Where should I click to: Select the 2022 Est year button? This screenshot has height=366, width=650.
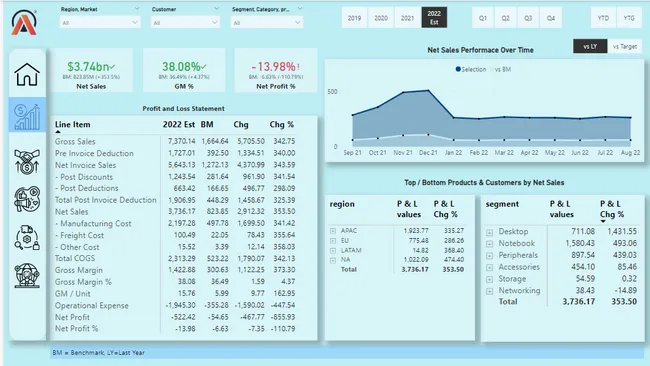coord(434,18)
